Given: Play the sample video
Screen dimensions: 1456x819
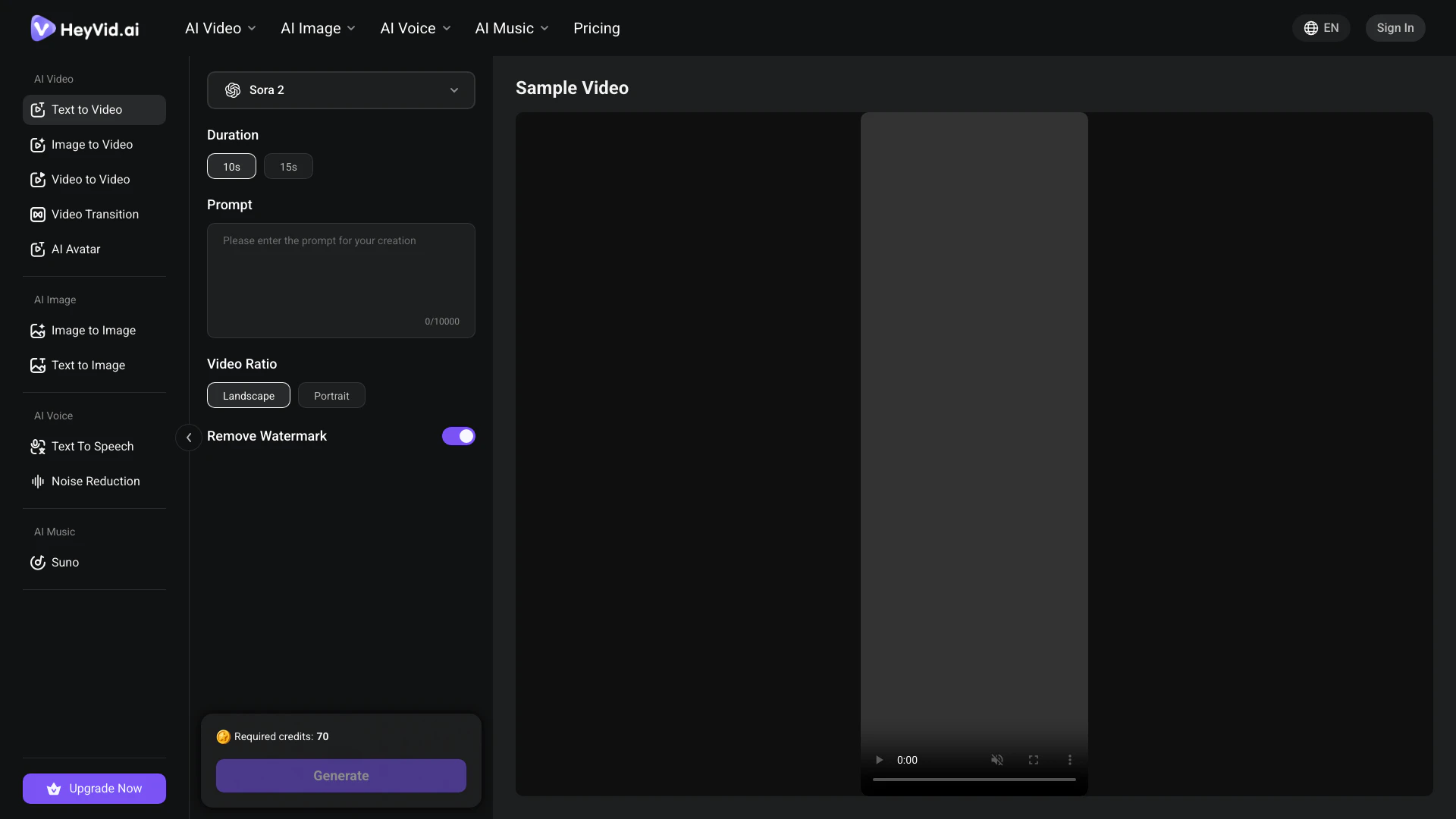Looking at the screenshot, I should (x=879, y=760).
